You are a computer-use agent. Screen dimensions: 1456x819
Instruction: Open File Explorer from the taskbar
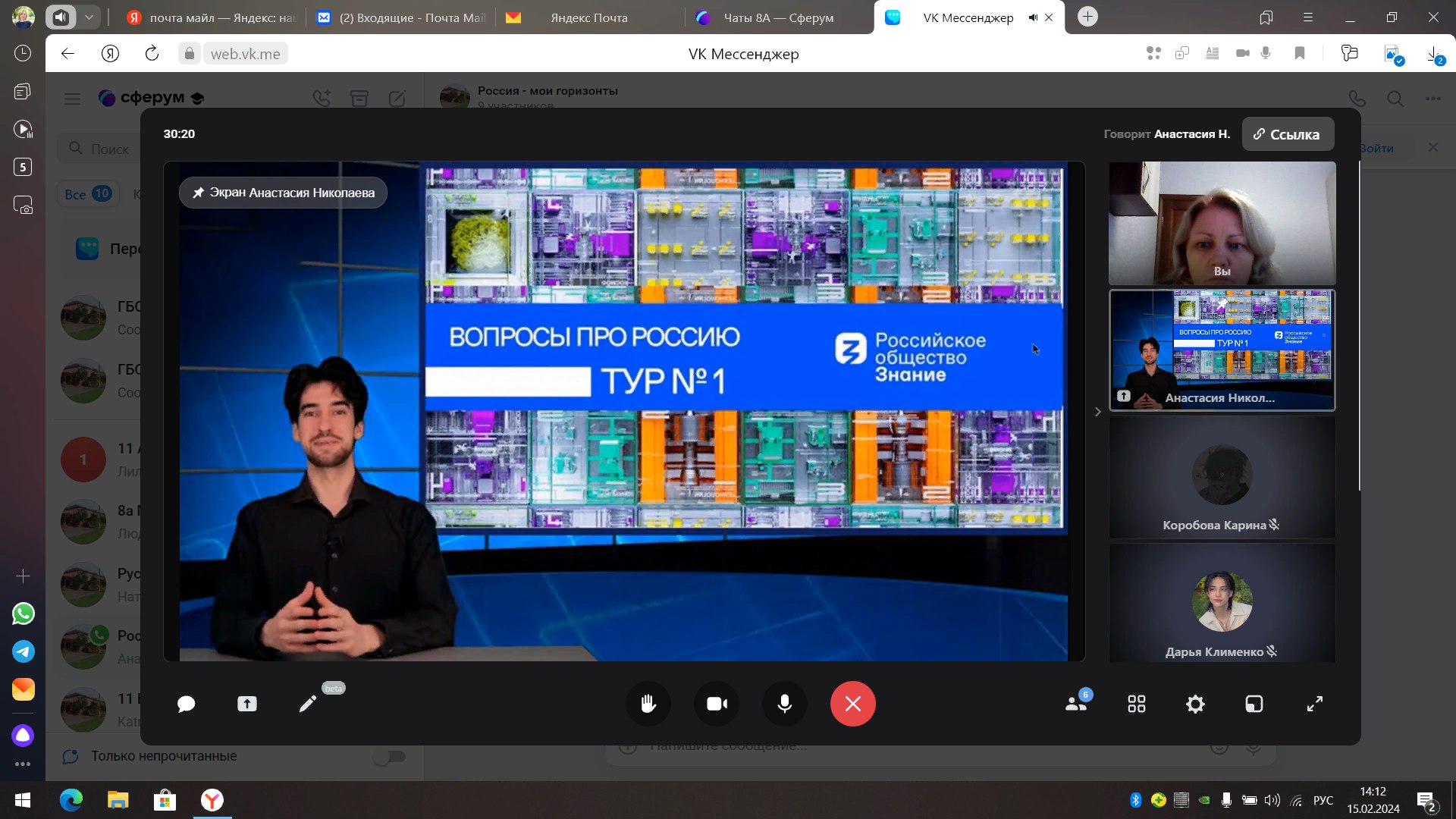(x=118, y=800)
